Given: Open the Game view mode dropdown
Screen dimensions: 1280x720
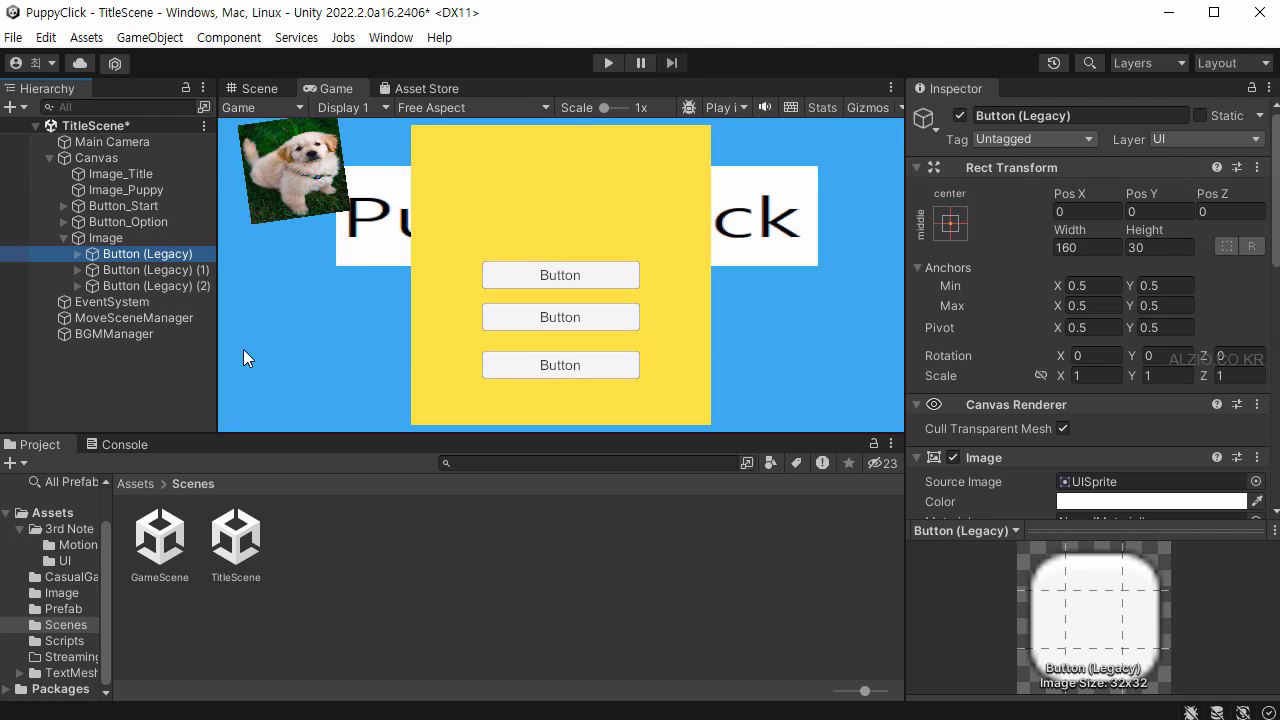Looking at the screenshot, I should 262,107.
